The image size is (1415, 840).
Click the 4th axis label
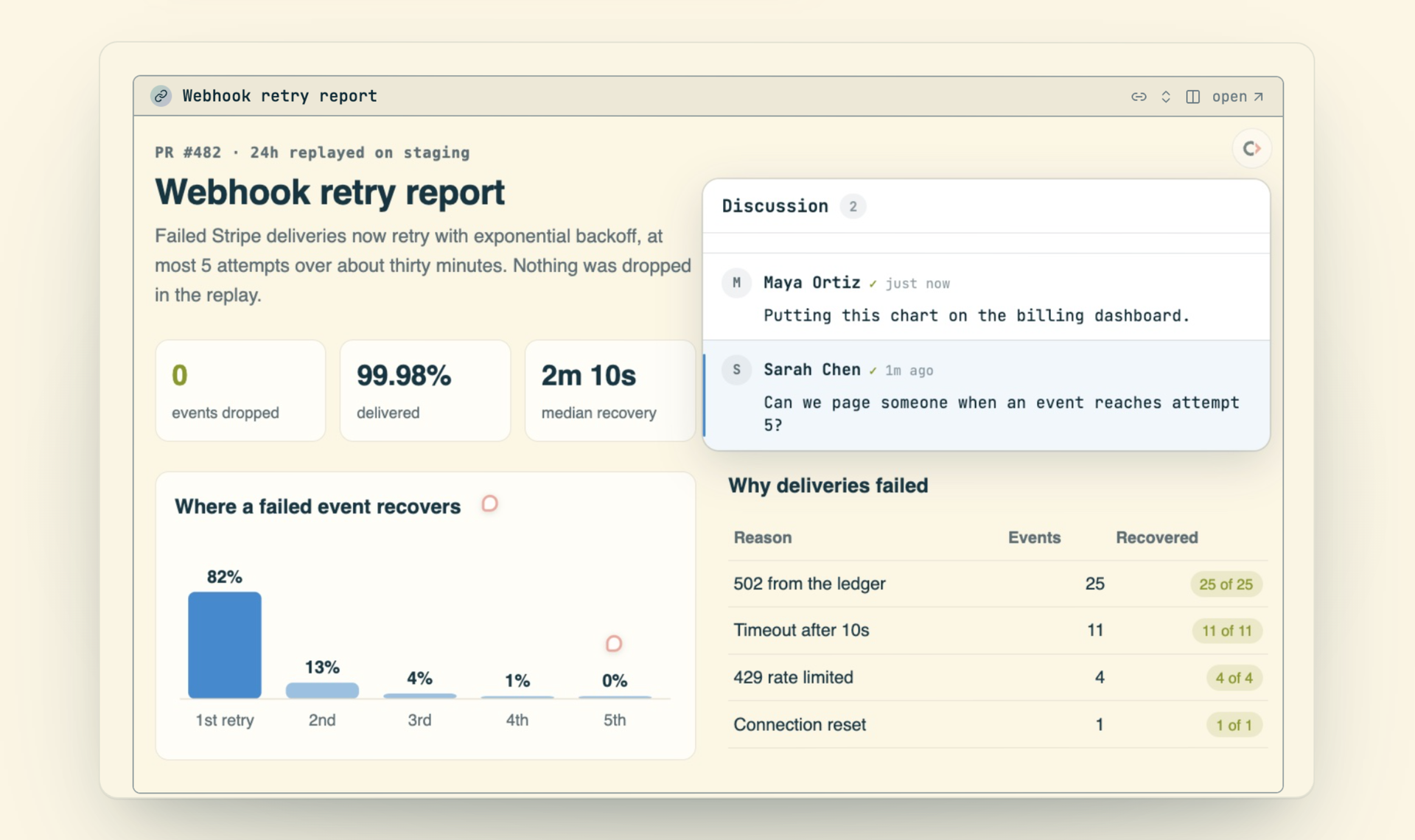[517, 720]
